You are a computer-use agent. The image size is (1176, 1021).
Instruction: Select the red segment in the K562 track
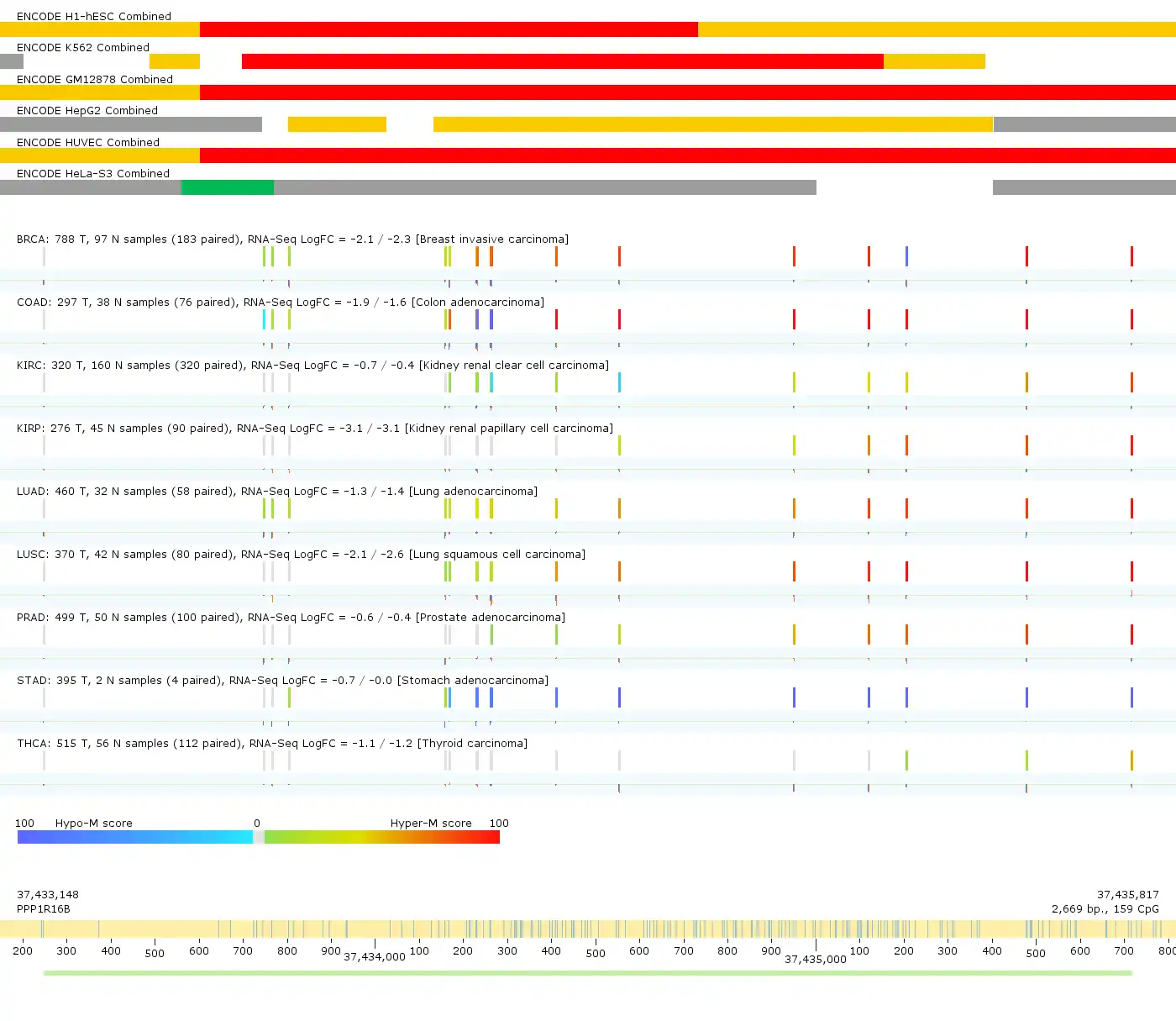563,61
